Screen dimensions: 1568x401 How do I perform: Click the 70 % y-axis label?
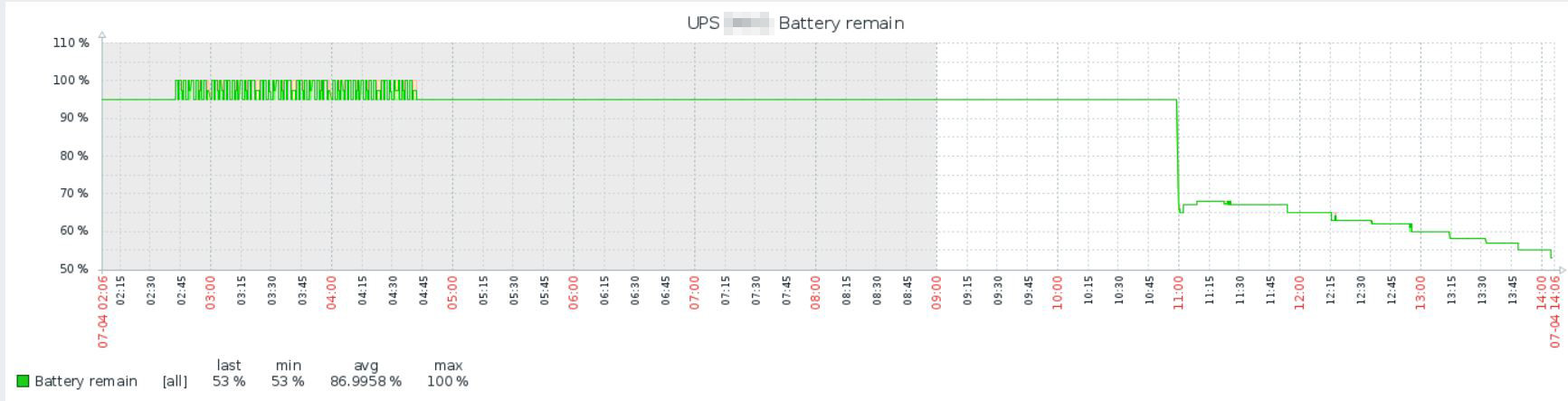(74, 194)
